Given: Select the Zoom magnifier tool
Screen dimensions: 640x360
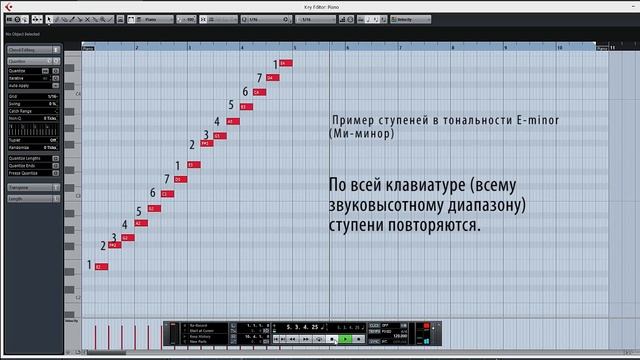Looking at the screenshot, I should (x=103, y=19).
